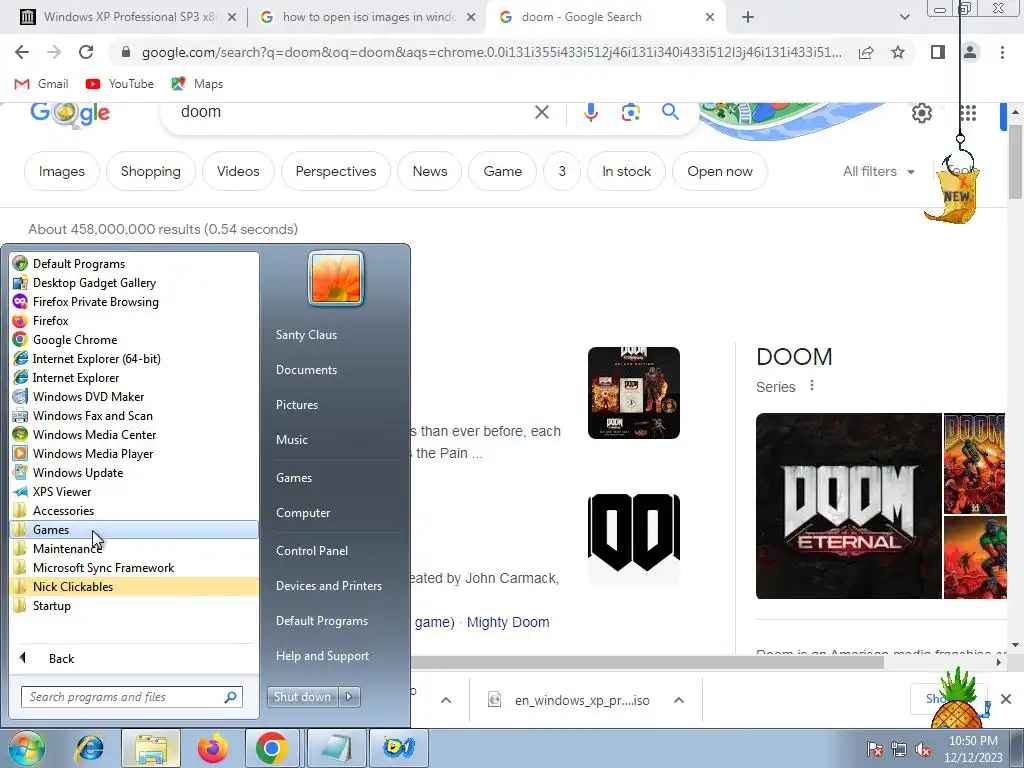
Task: Expand All filters dropdown
Action: click(878, 171)
